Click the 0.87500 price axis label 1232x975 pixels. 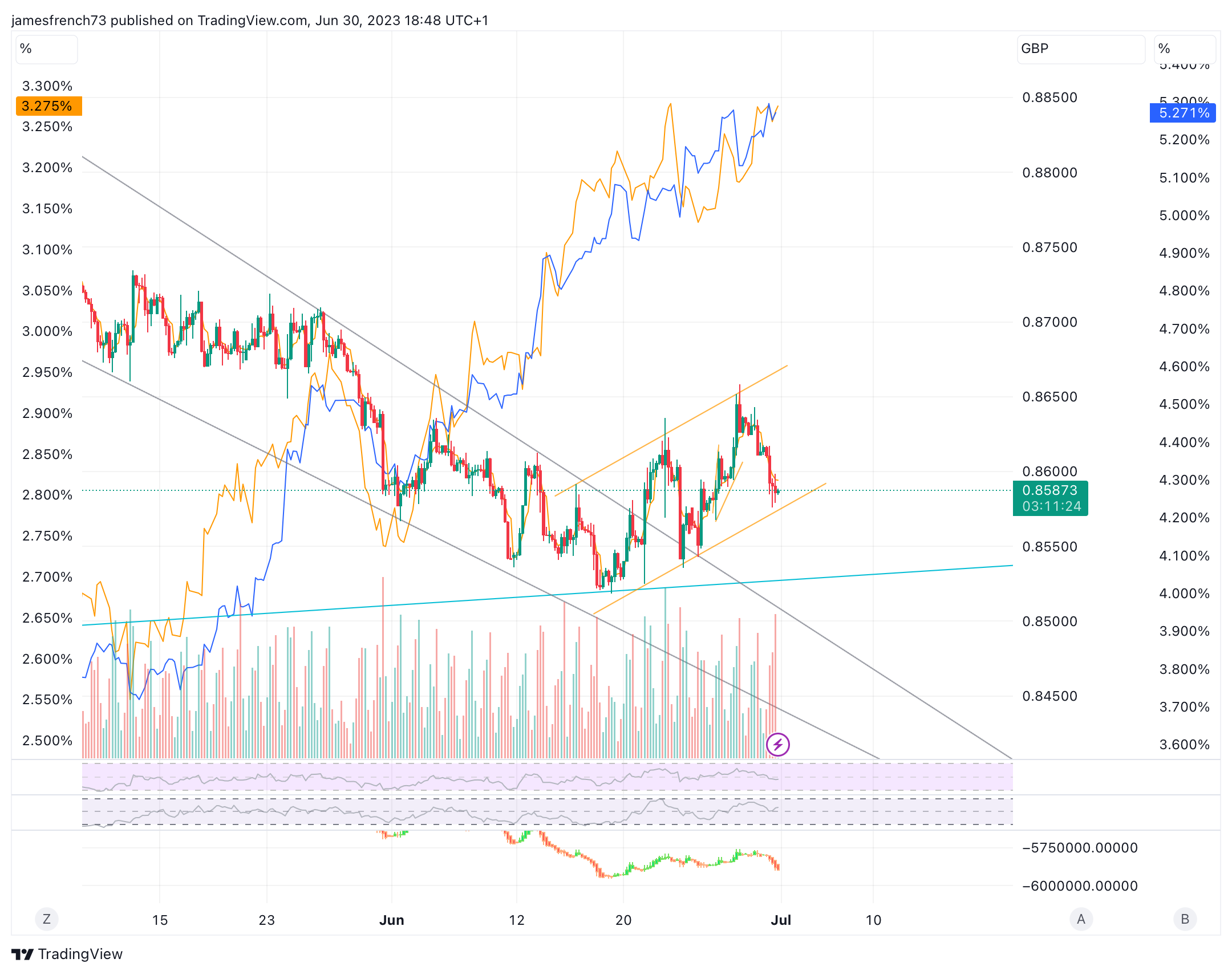pos(1050,248)
